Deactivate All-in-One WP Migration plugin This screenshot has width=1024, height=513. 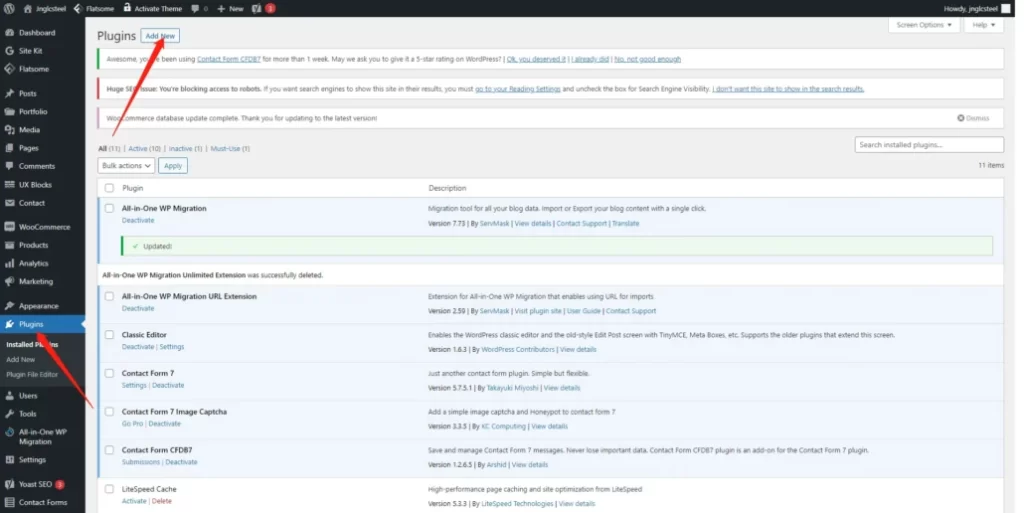(138, 221)
